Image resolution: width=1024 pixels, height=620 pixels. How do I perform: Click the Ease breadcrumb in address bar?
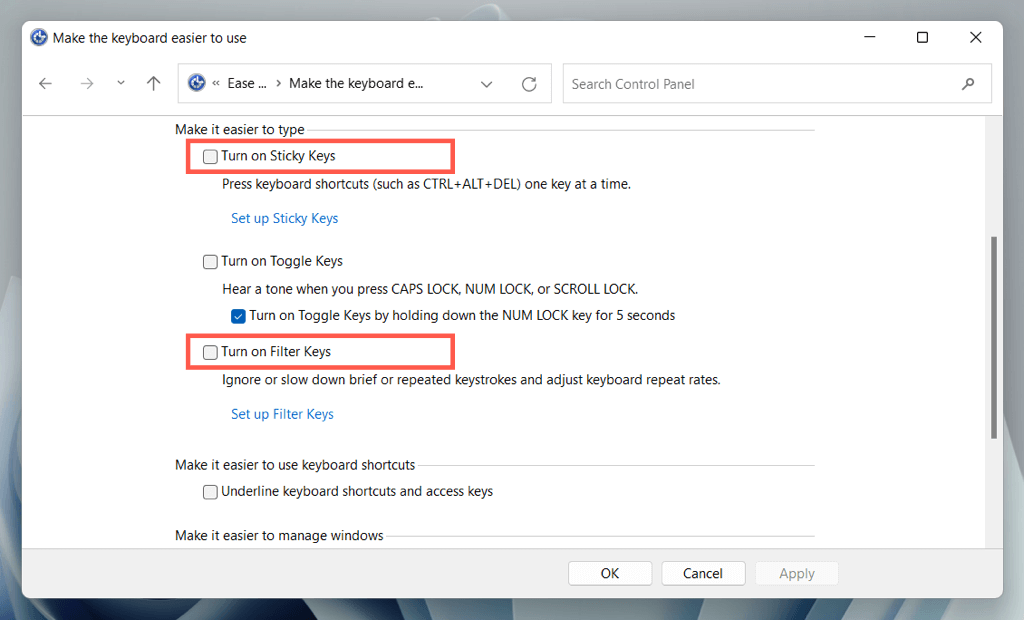tap(247, 84)
